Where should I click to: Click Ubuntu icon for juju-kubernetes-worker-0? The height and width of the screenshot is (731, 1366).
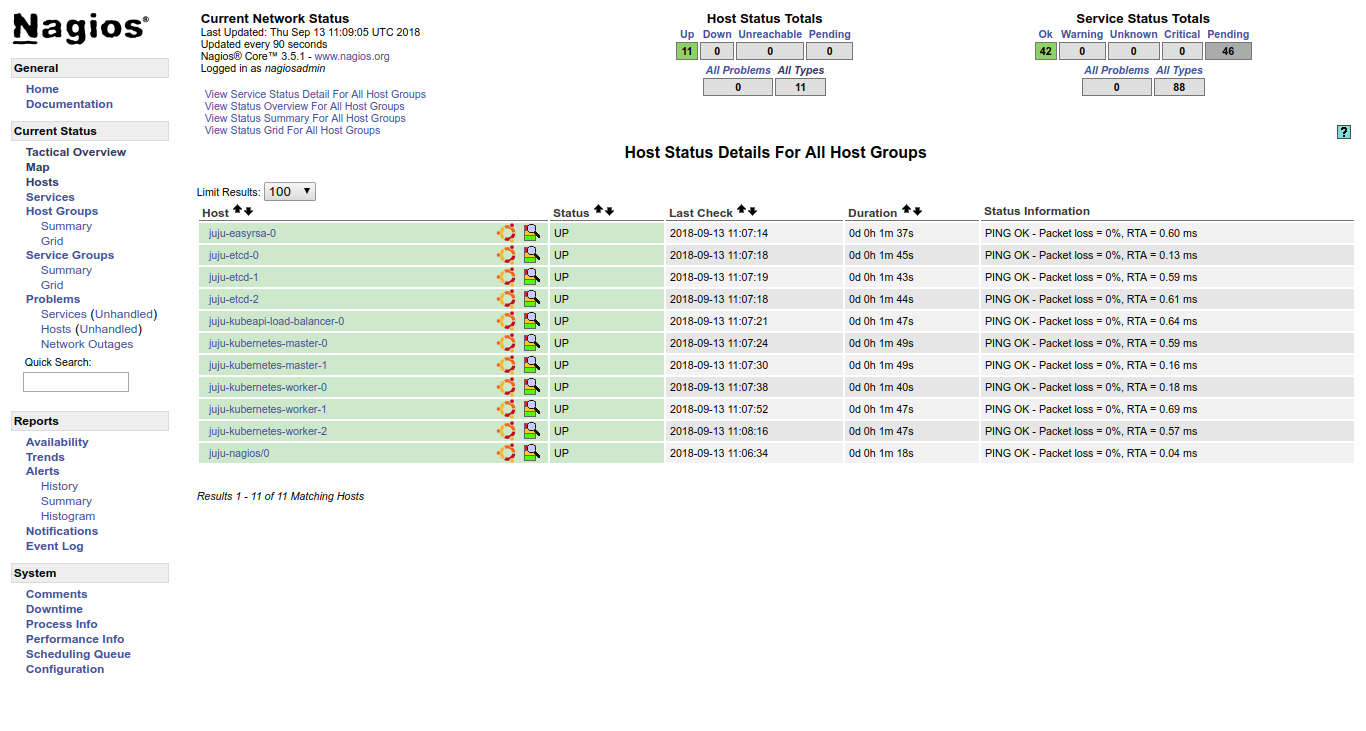point(506,387)
